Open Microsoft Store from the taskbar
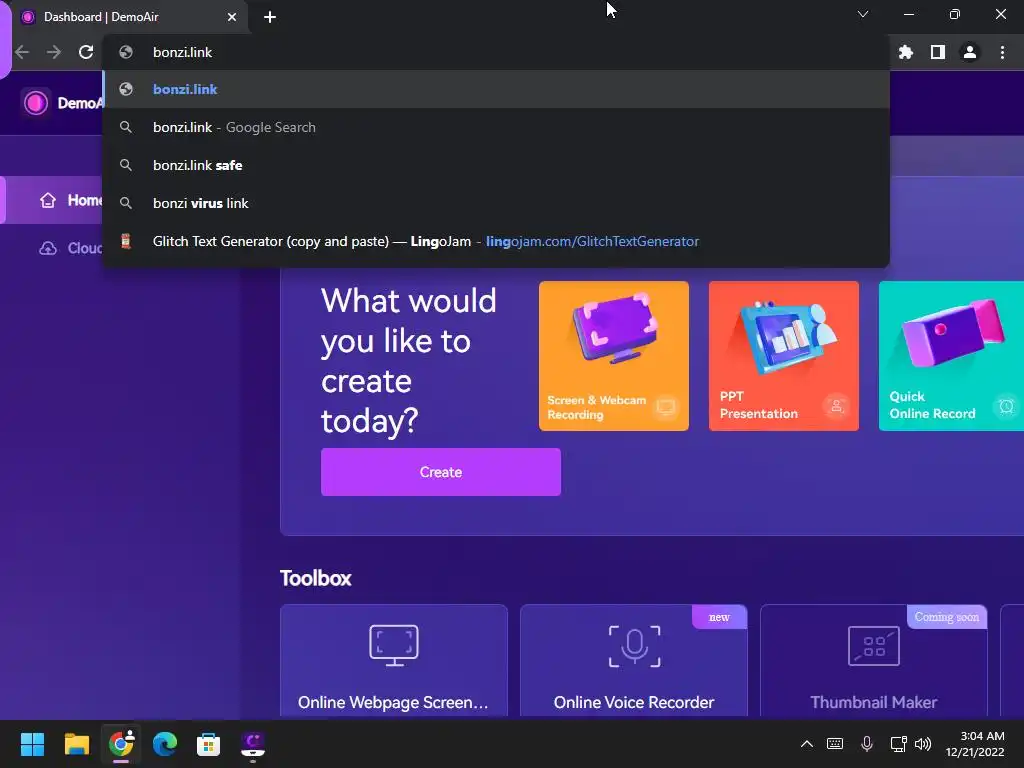The width and height of the screenshot is (1024, 768). (208, 744)
